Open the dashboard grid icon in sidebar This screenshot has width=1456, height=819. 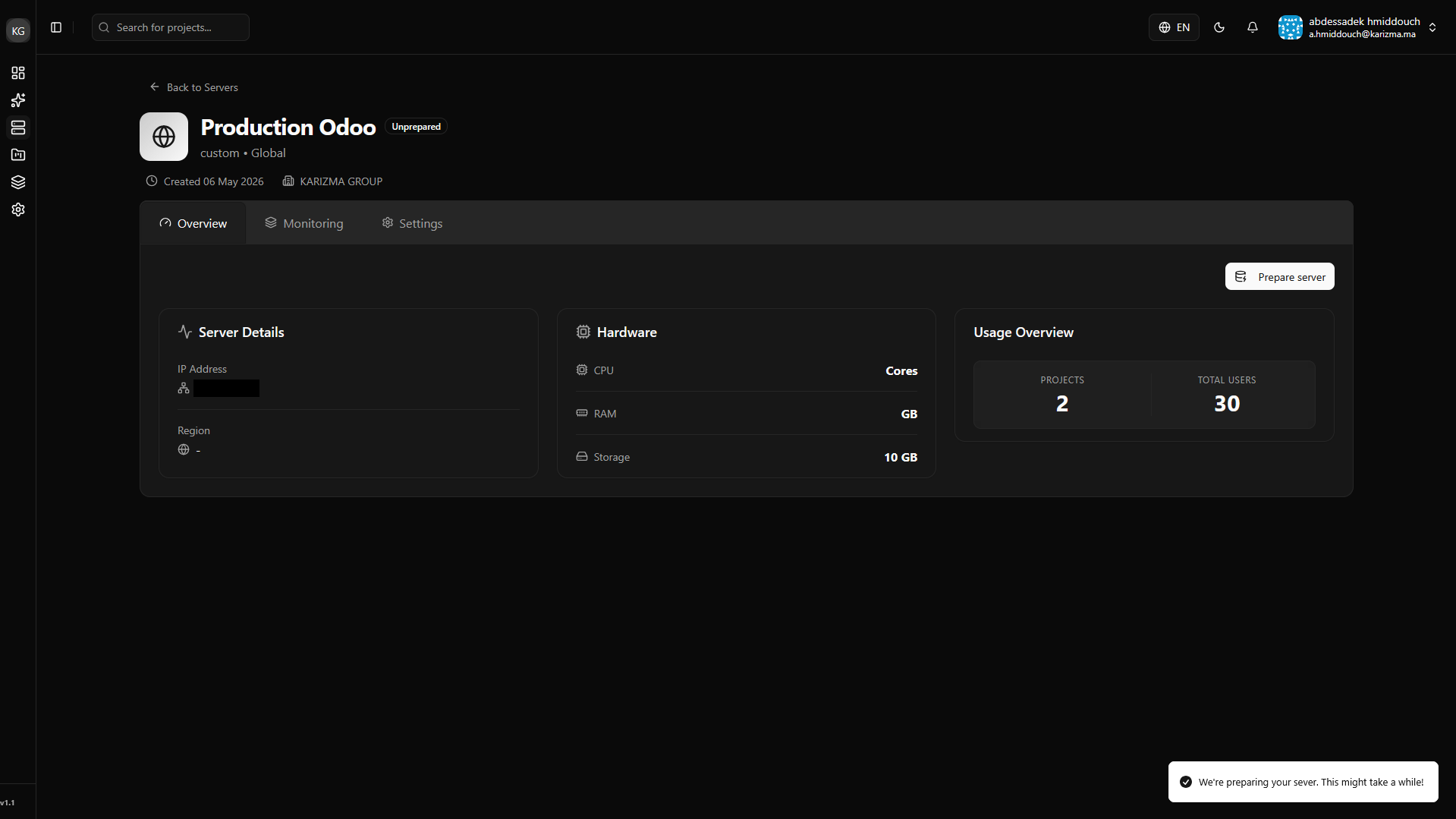[18, 73]
